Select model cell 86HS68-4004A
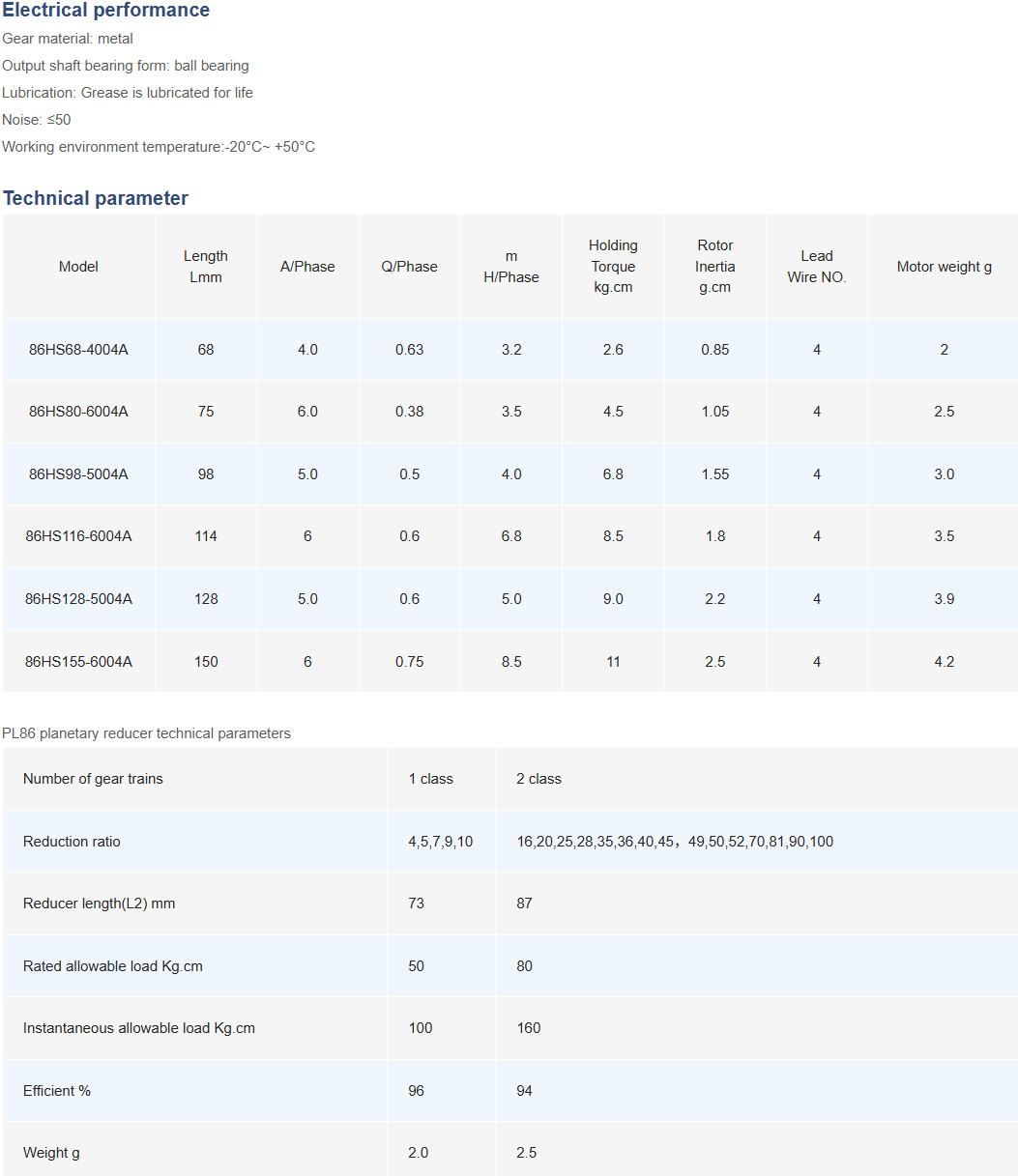 click(x=78, y=350)
